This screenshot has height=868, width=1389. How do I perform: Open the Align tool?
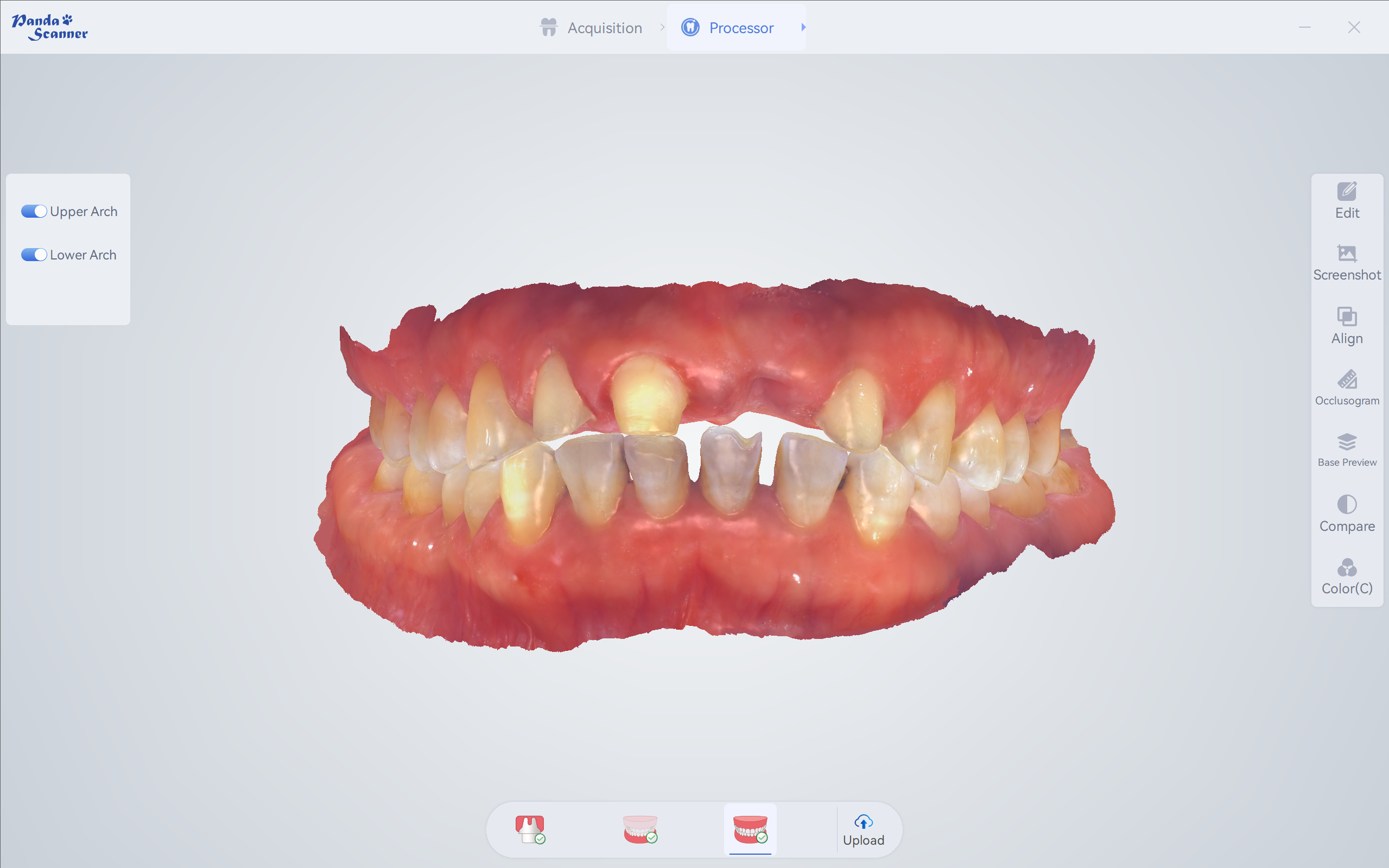click(1347, 326)
